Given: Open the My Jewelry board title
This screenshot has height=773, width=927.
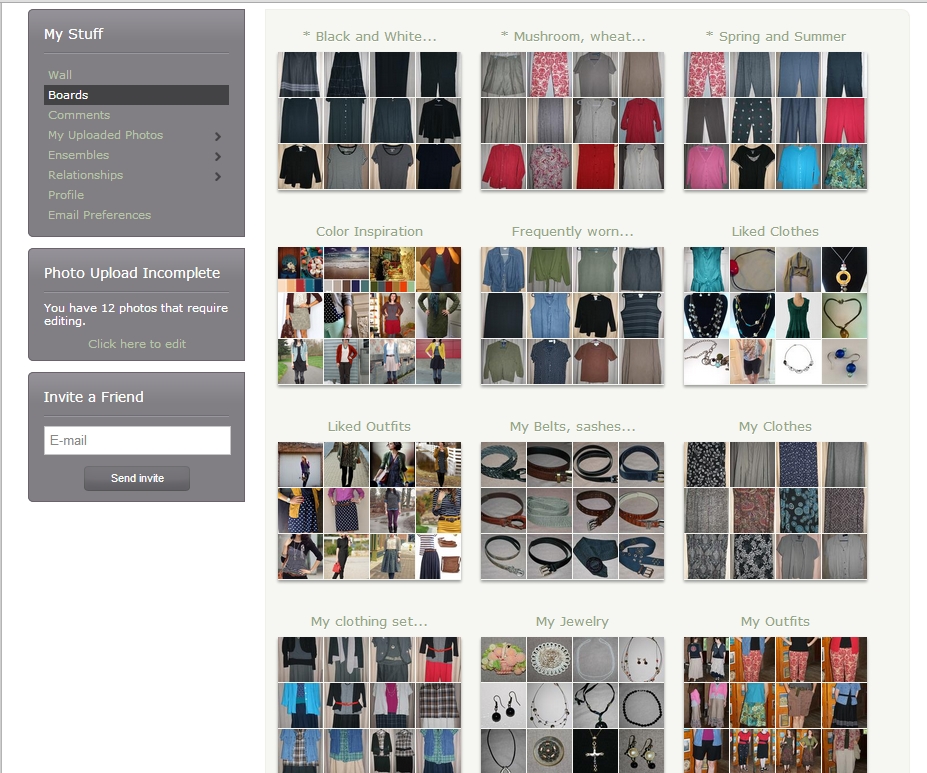Looking at the screenshot, I should (572, 622).
